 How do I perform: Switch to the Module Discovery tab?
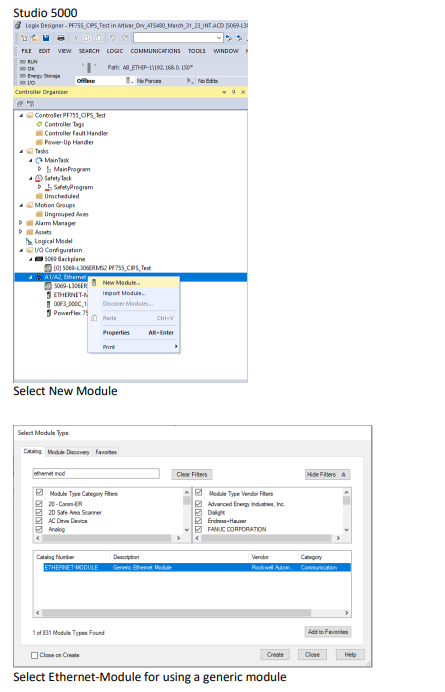click(68, 452)
